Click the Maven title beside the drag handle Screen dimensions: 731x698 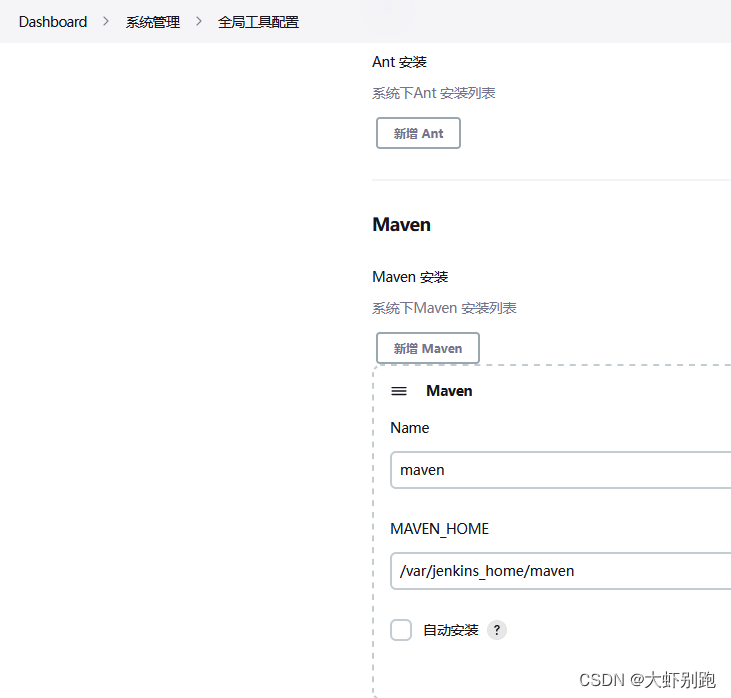click(x=449, y=391)
